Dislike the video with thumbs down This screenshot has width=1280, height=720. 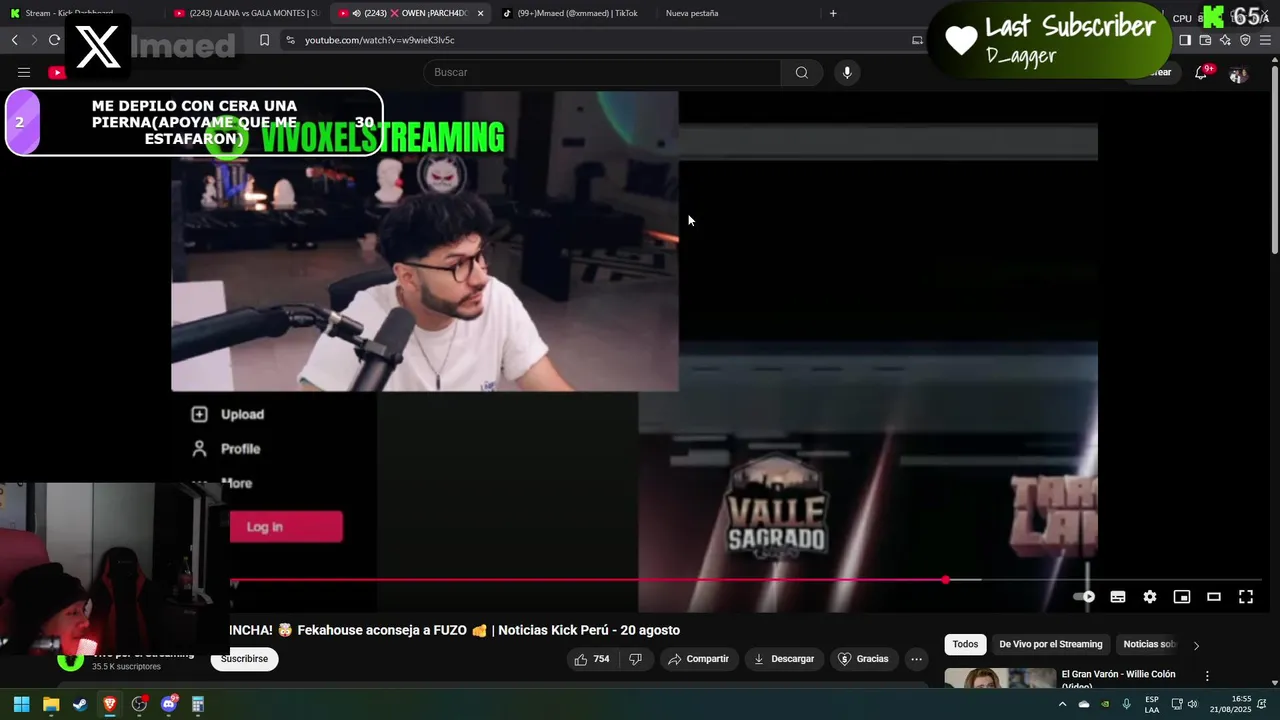click(x=635, y=659)
